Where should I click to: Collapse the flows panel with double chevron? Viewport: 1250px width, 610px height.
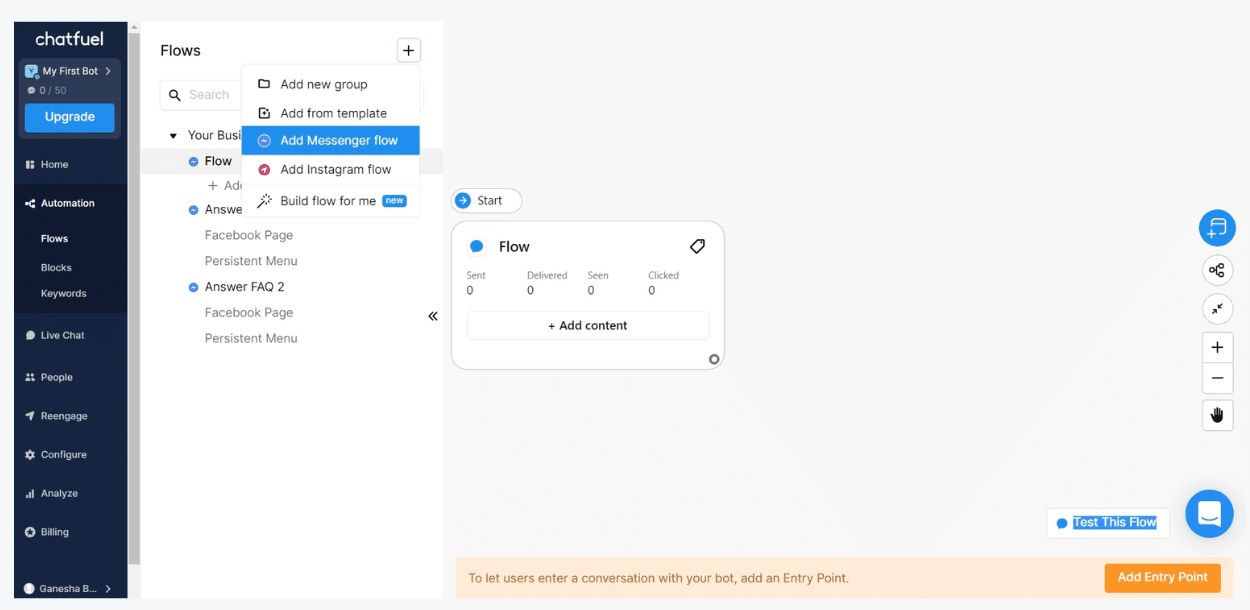433,316
